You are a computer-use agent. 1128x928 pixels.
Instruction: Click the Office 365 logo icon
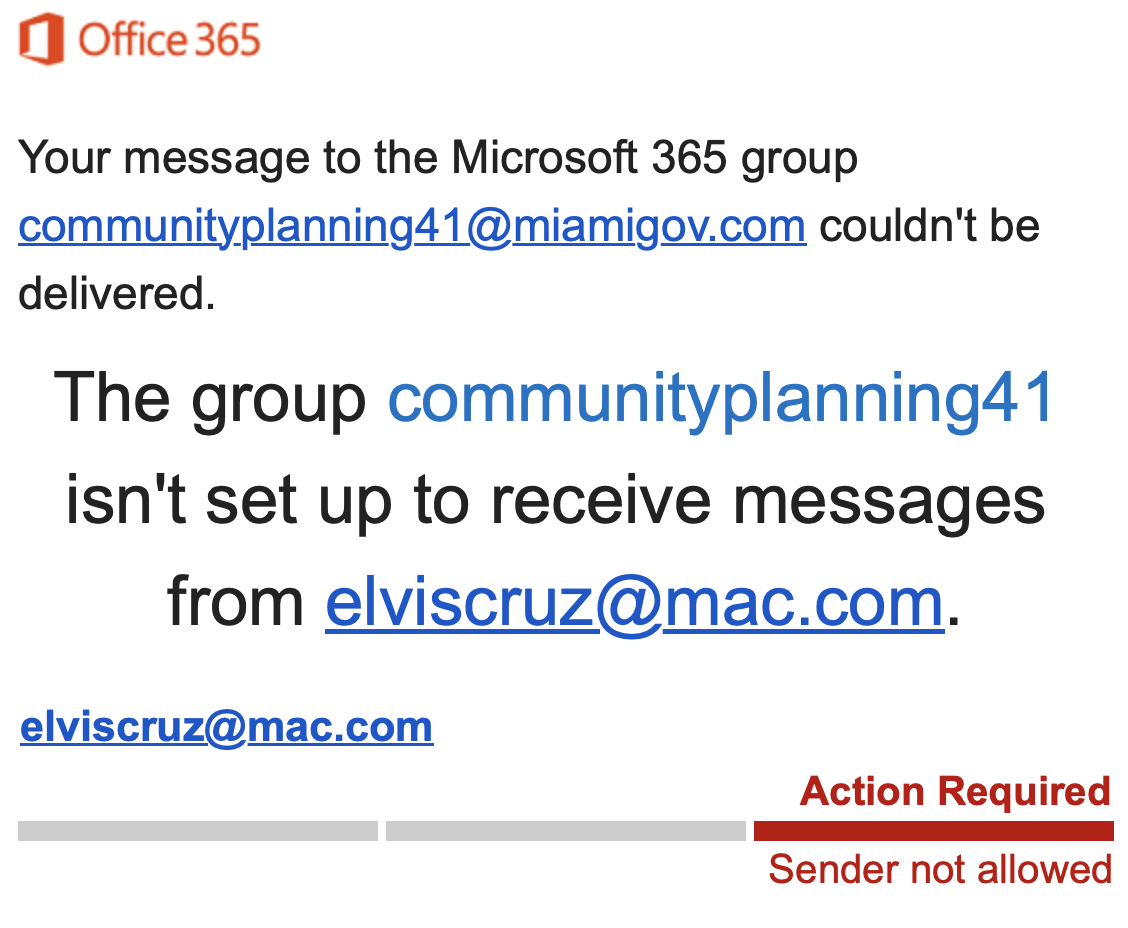(x=41, y=40)
